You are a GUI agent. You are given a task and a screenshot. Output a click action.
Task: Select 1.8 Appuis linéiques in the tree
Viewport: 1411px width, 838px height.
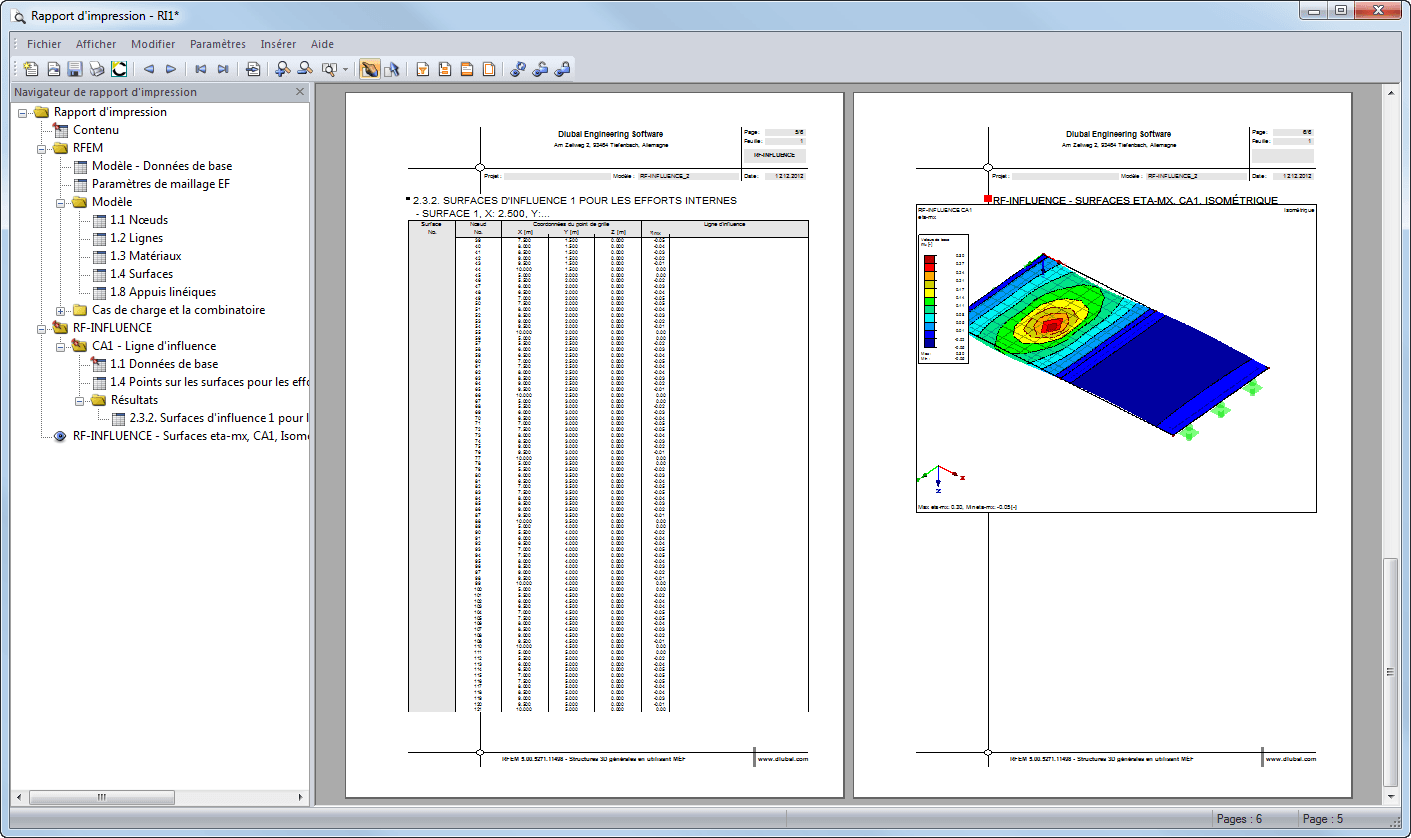(163, 292)
